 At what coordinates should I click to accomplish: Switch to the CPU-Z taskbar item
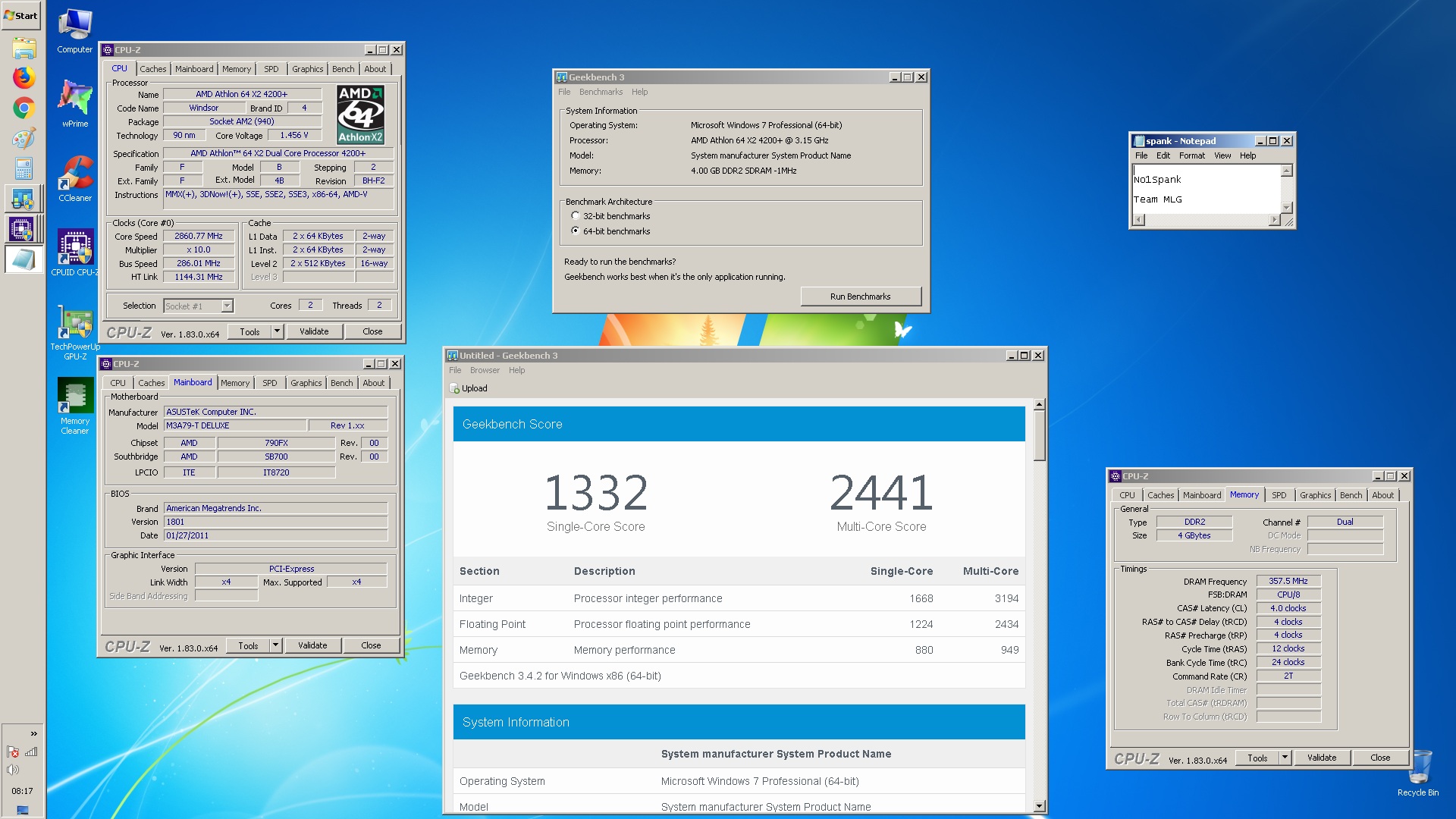pos(24,229)
